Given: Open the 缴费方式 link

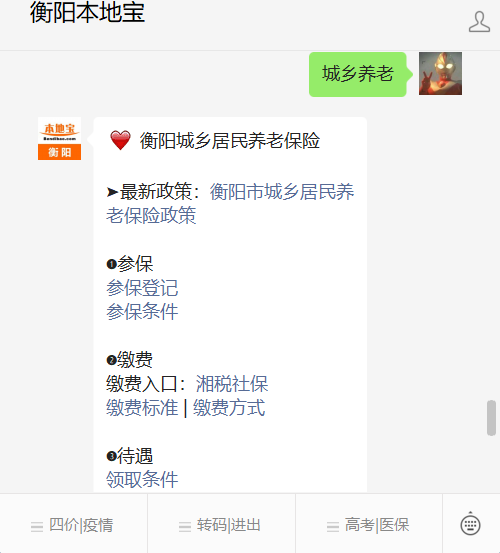Looking at the screenshot, I should tap(229, 408).
